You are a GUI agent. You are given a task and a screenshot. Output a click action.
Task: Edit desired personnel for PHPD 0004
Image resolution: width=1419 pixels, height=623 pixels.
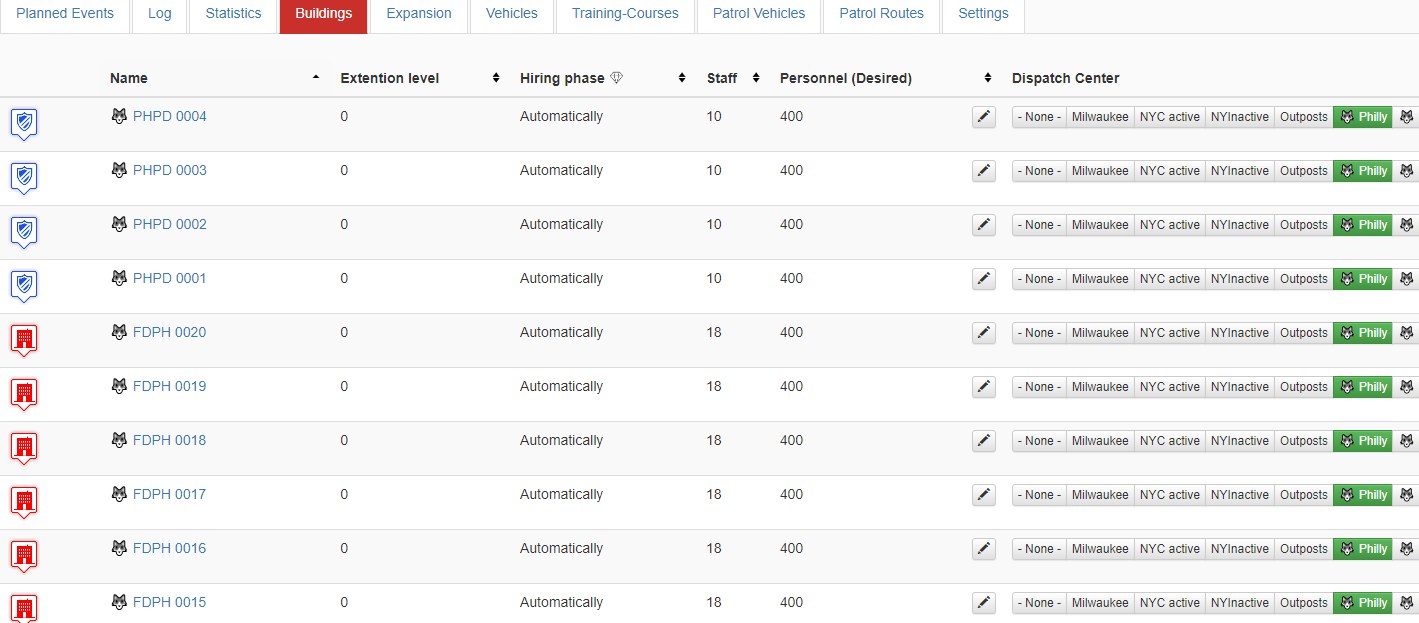point(984,117)
